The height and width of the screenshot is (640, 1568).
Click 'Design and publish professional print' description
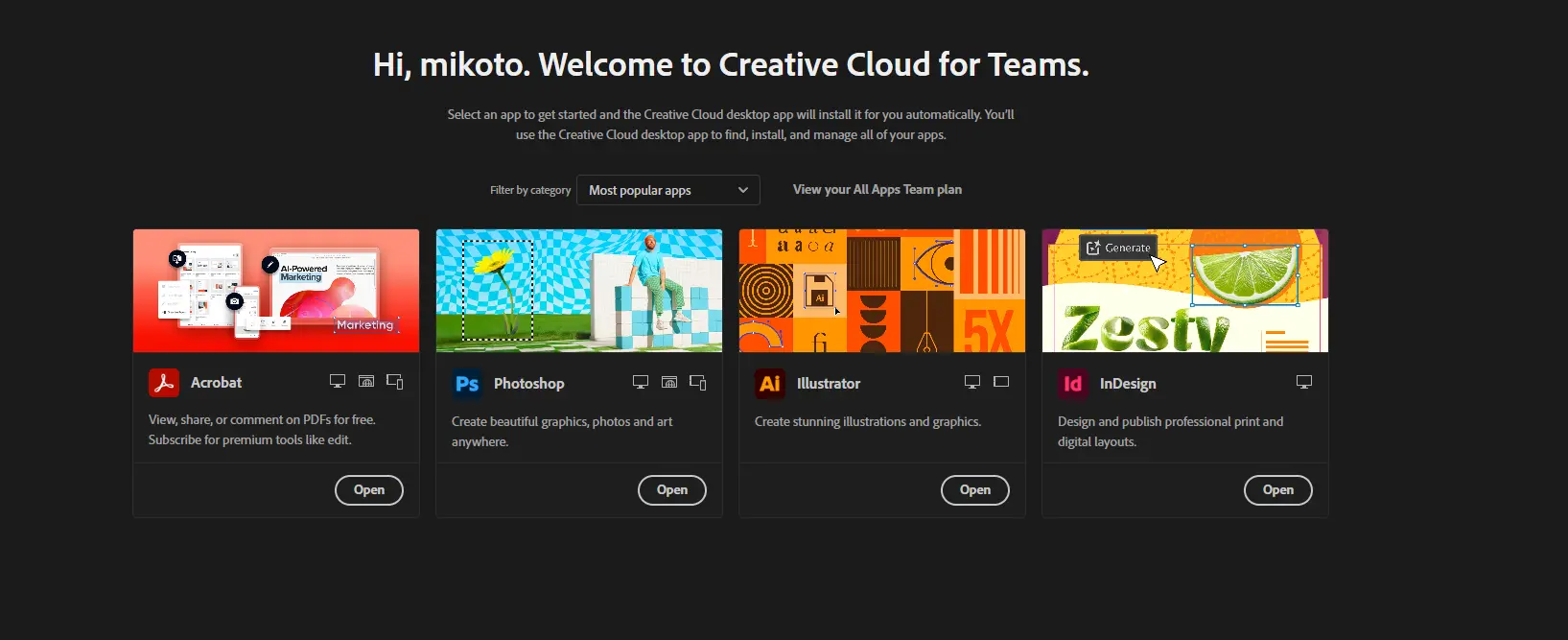1170,432
